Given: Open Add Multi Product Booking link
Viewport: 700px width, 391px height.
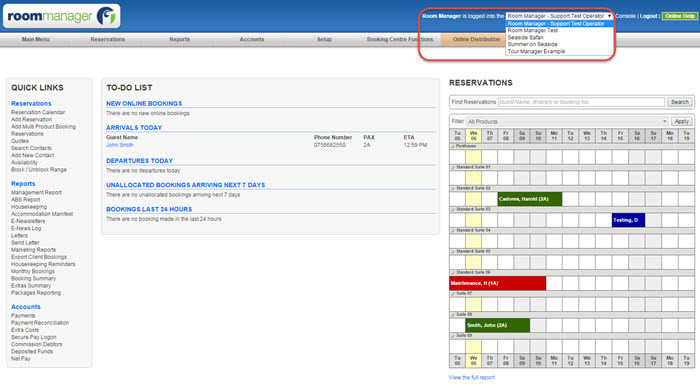Looking at the screenshot, I should click(x=43, y=127).
